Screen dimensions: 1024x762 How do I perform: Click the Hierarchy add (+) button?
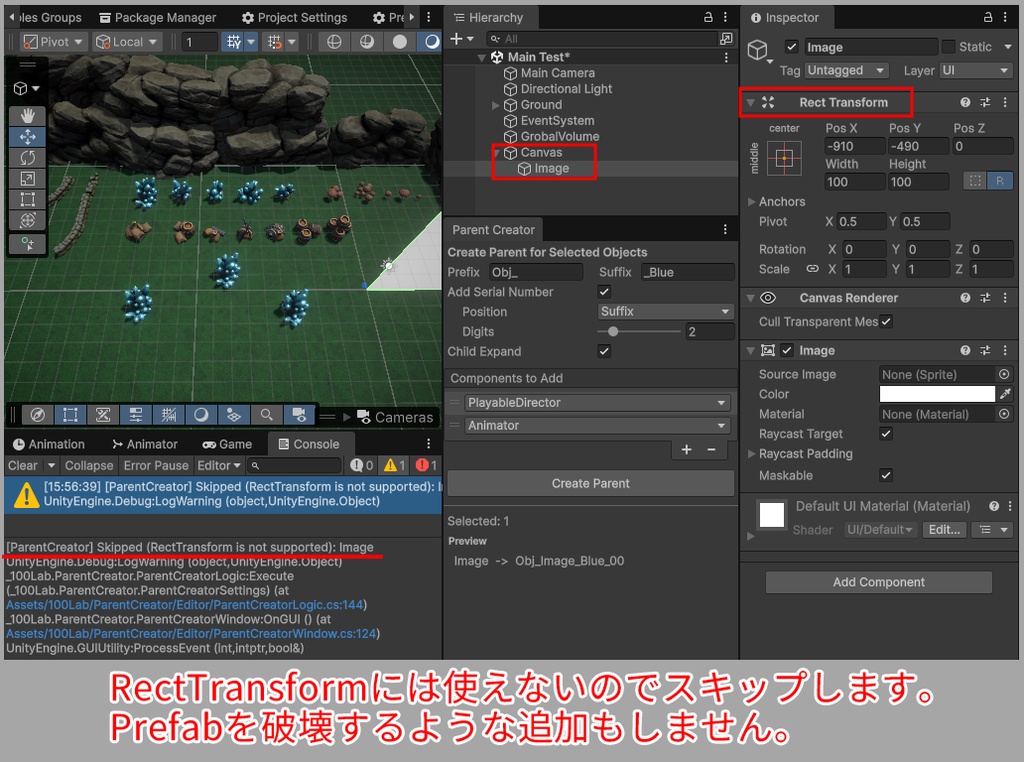(x=457, y=39)
